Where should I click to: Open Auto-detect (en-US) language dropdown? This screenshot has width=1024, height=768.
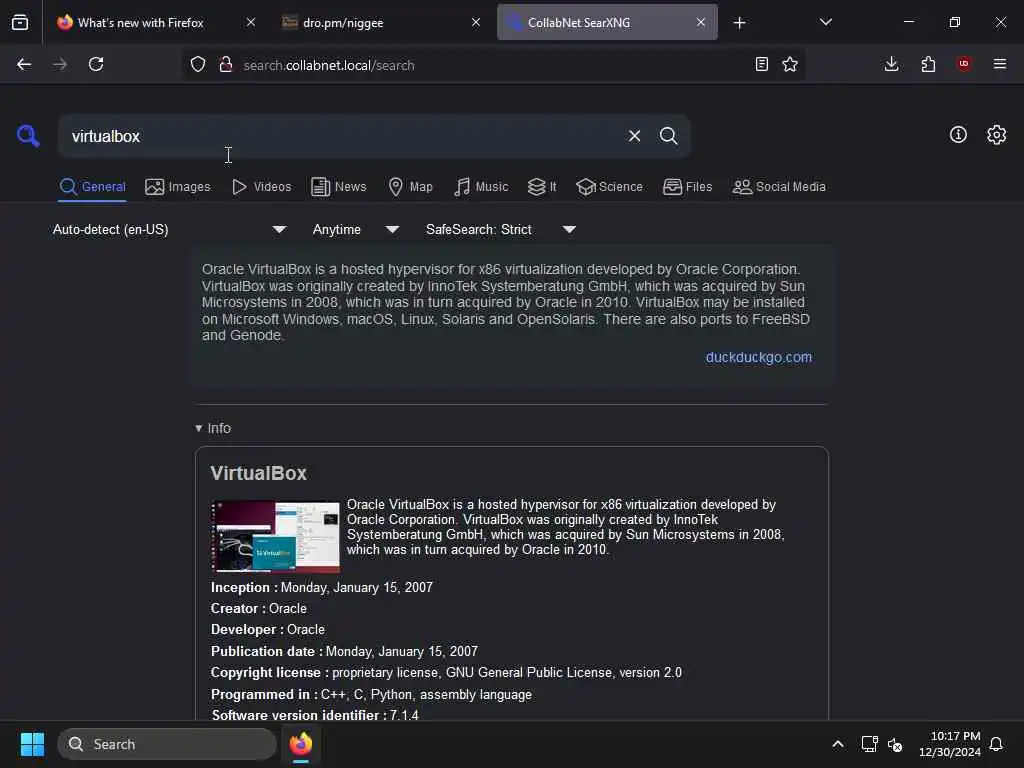pos(168,229)
